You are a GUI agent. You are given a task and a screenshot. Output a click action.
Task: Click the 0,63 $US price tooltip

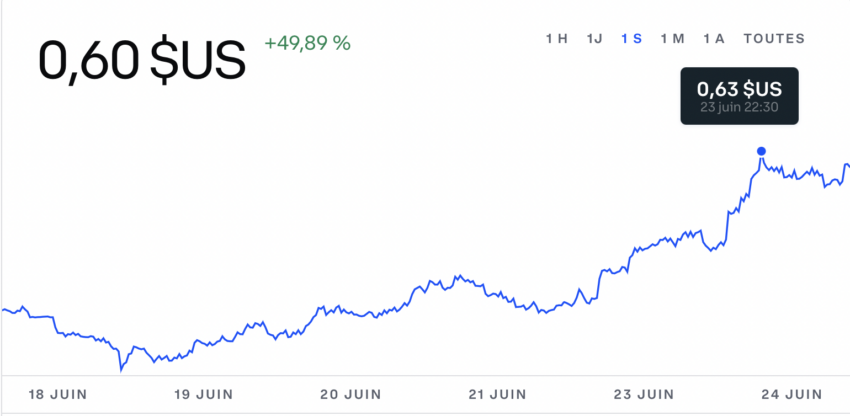739,96
